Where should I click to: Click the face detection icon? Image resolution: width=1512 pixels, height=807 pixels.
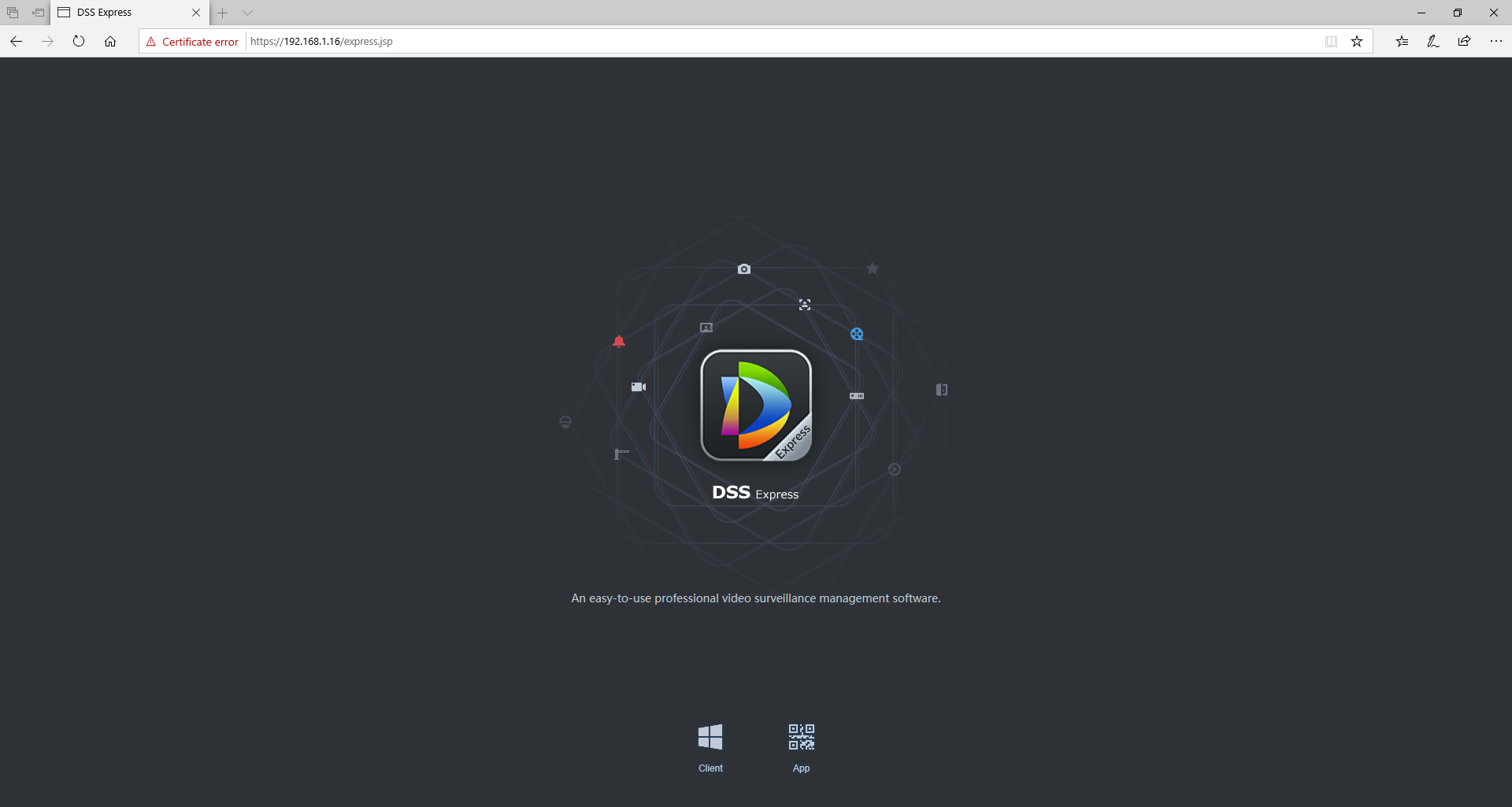[x=805, y=305]
